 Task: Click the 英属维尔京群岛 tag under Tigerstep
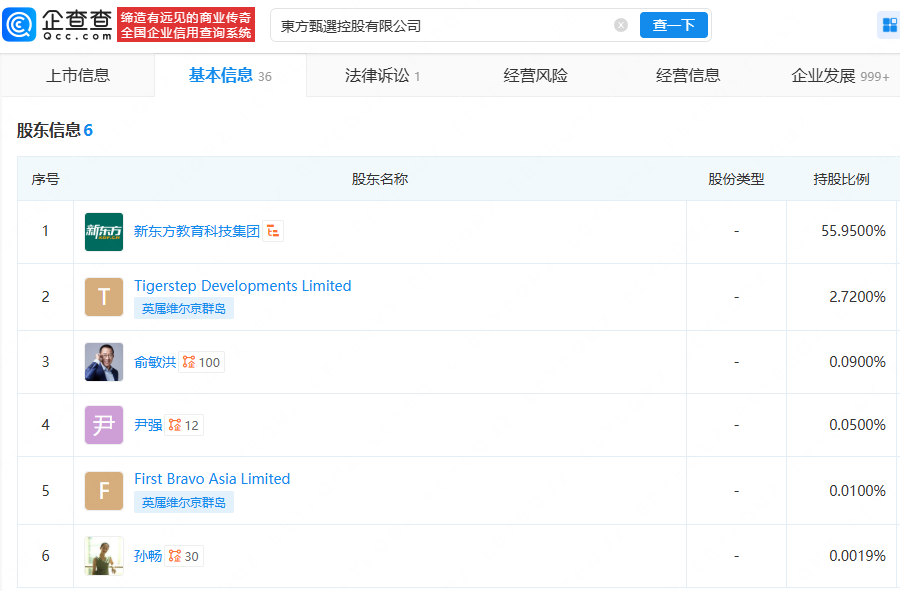click(x=184, y=309)
